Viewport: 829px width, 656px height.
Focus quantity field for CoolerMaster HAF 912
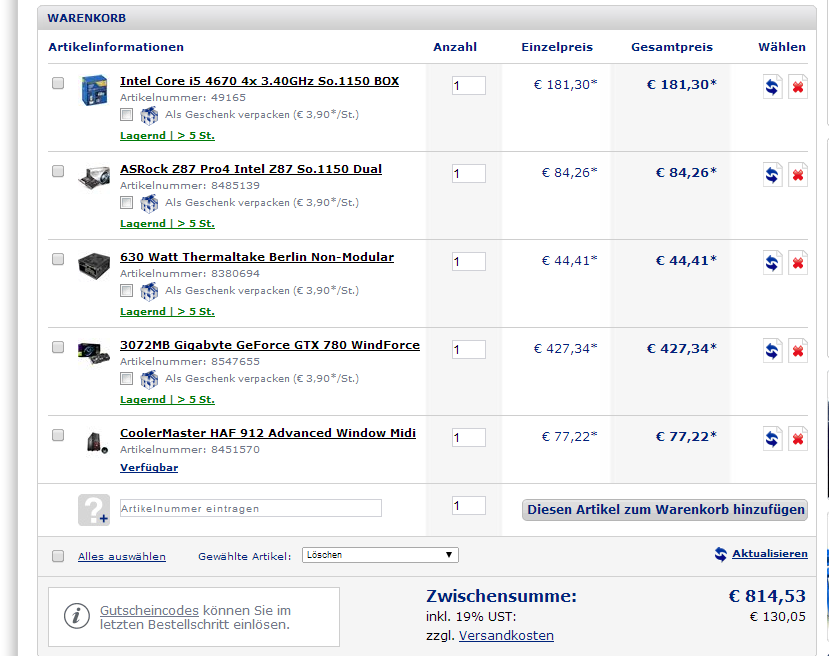tap(468, 438)
